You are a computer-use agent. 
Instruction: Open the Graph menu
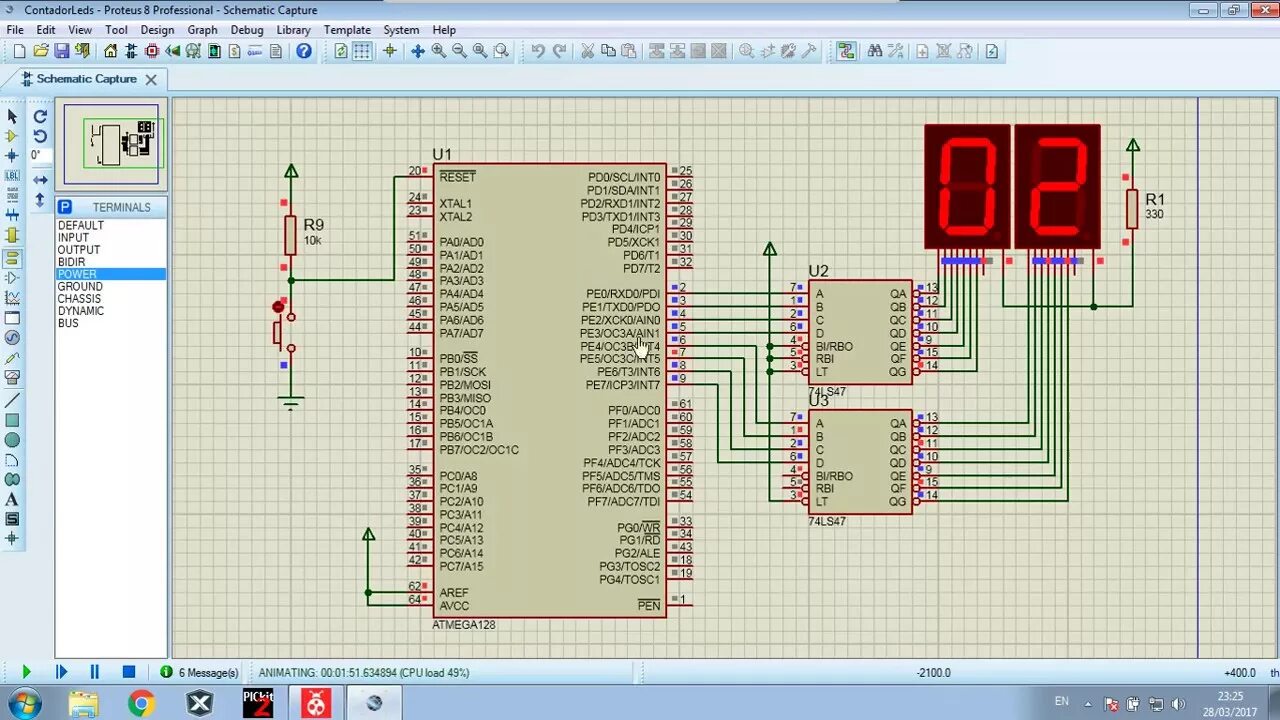[x=202, y=30]
